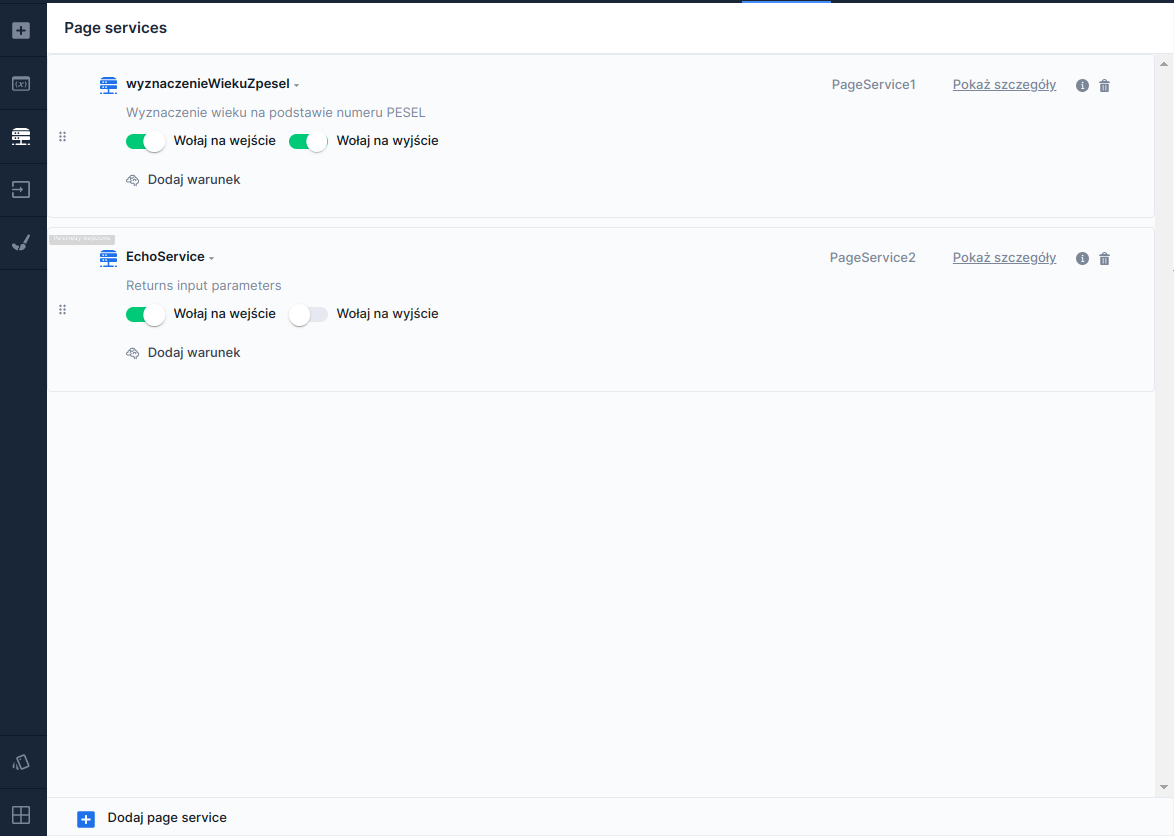Screen dimensions: 1174x836
Task: Click info icon for wyznaczenieWiekuZpesel service
Action: [x=1082, y=86]
